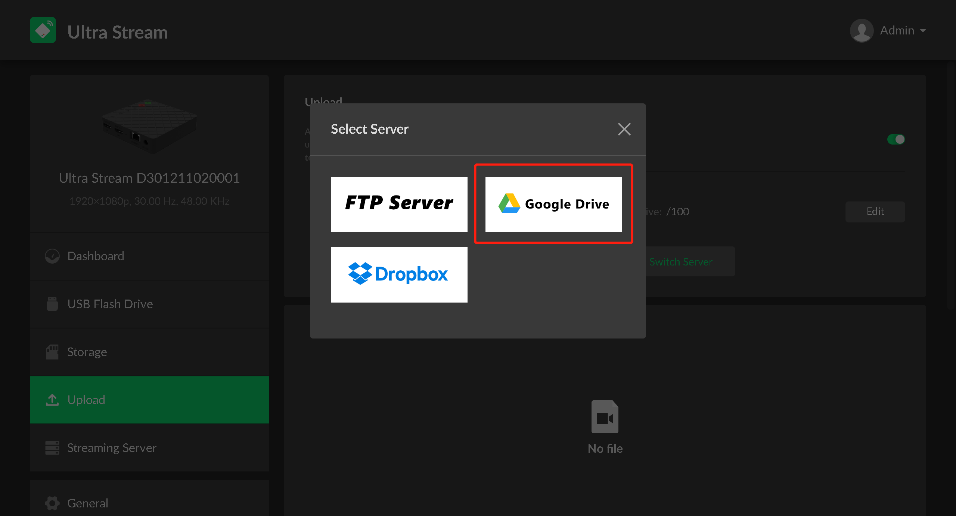956x516 pixels.
Task: Open Streaming Server section
Action: pyautogui.click(x=149, y=448)
